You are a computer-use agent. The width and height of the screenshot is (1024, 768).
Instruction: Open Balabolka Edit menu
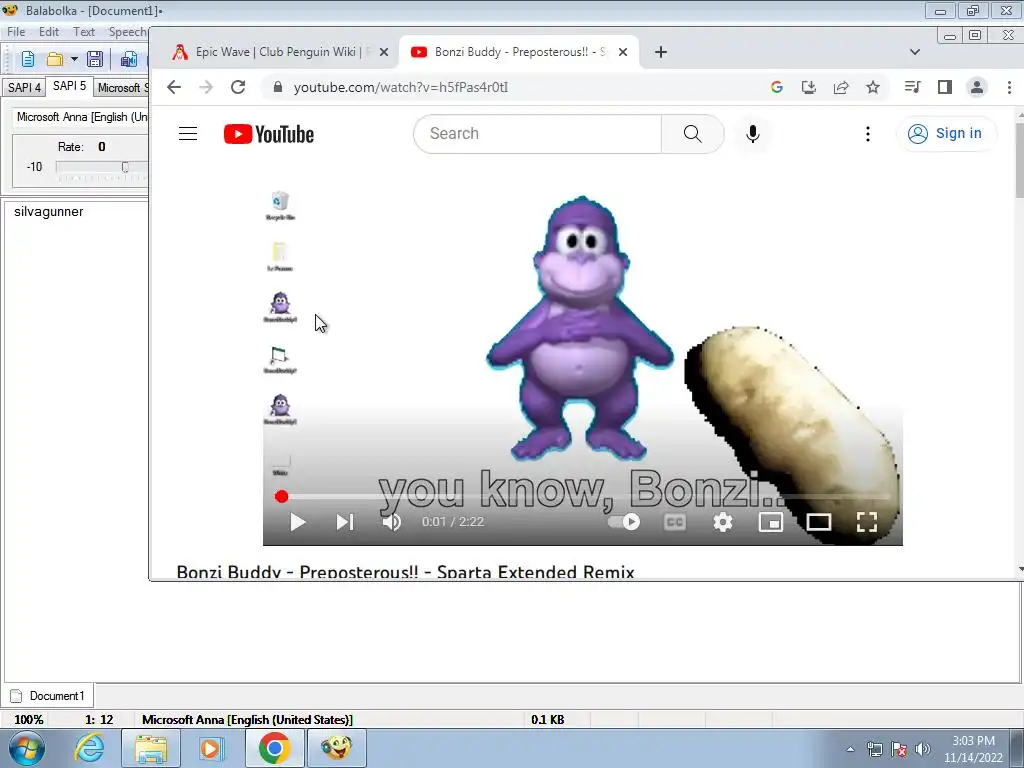(49, 31)
